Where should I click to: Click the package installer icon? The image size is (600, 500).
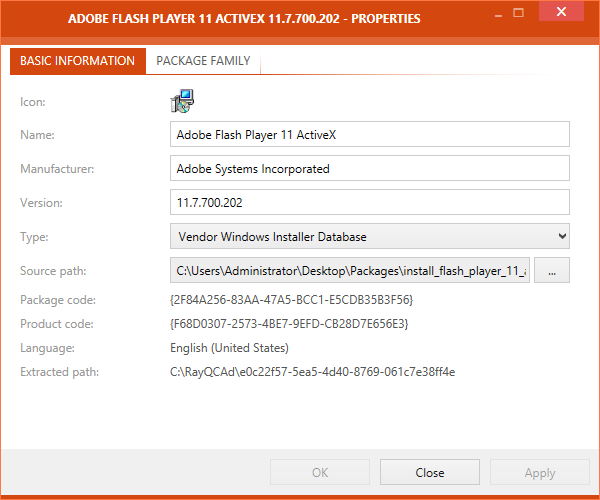(x=182, y=100)
